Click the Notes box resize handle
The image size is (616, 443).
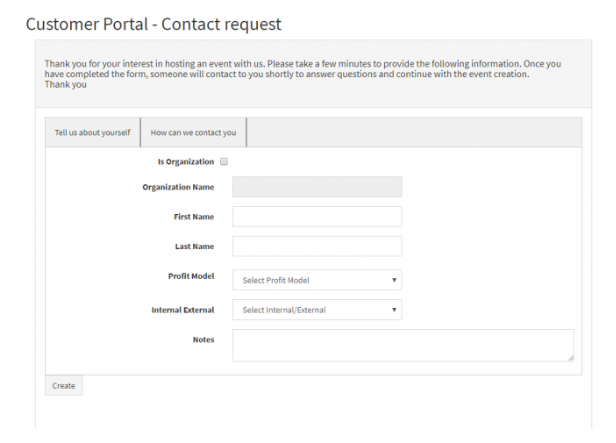tap(570, 357)
